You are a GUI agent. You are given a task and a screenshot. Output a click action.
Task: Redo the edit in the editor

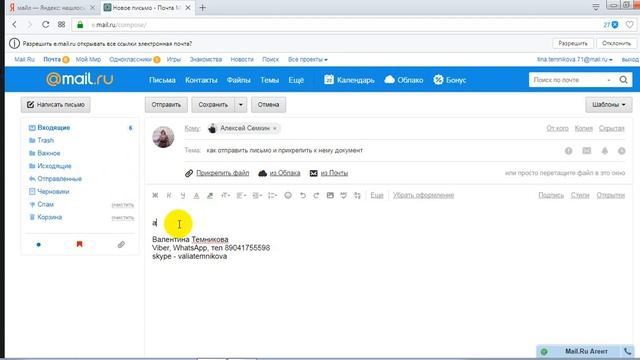click(316, 196)
